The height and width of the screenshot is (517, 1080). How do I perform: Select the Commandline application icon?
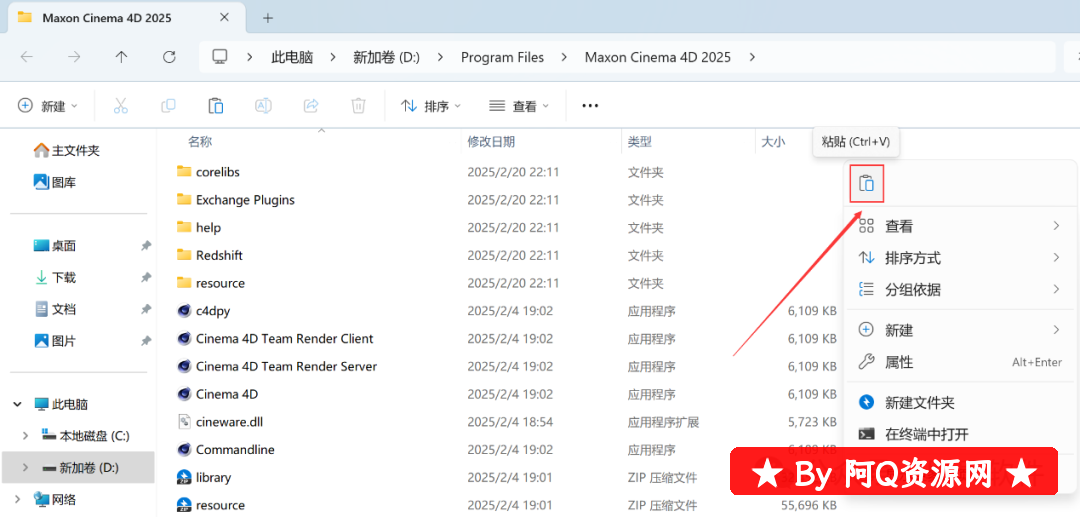coord(184,450)
